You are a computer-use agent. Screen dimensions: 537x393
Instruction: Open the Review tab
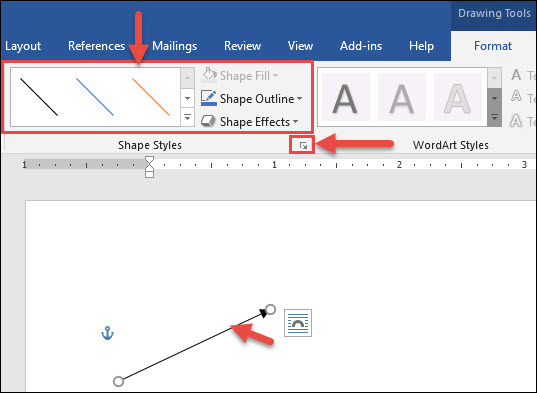[242, 46]
